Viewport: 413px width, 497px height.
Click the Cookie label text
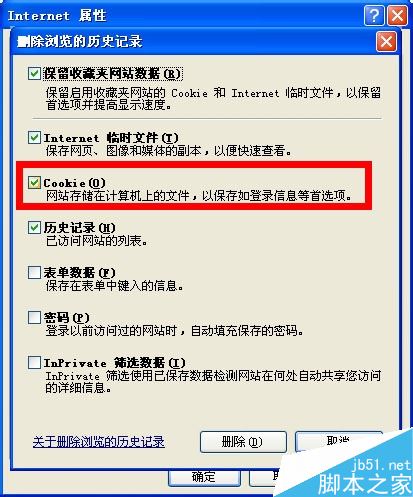point(75,183)
